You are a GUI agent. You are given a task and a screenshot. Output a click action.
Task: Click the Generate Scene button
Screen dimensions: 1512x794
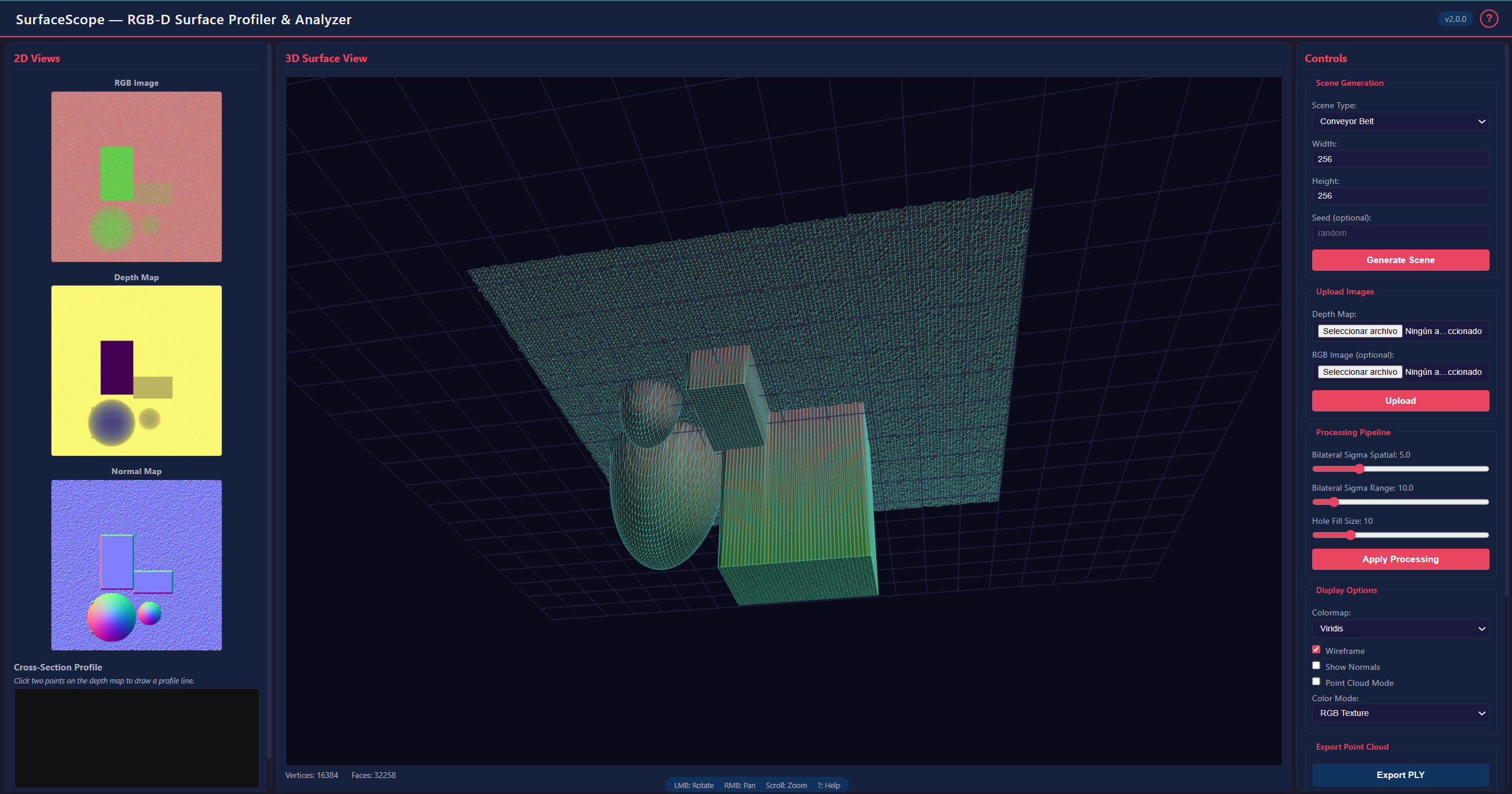click(1400, 260)
